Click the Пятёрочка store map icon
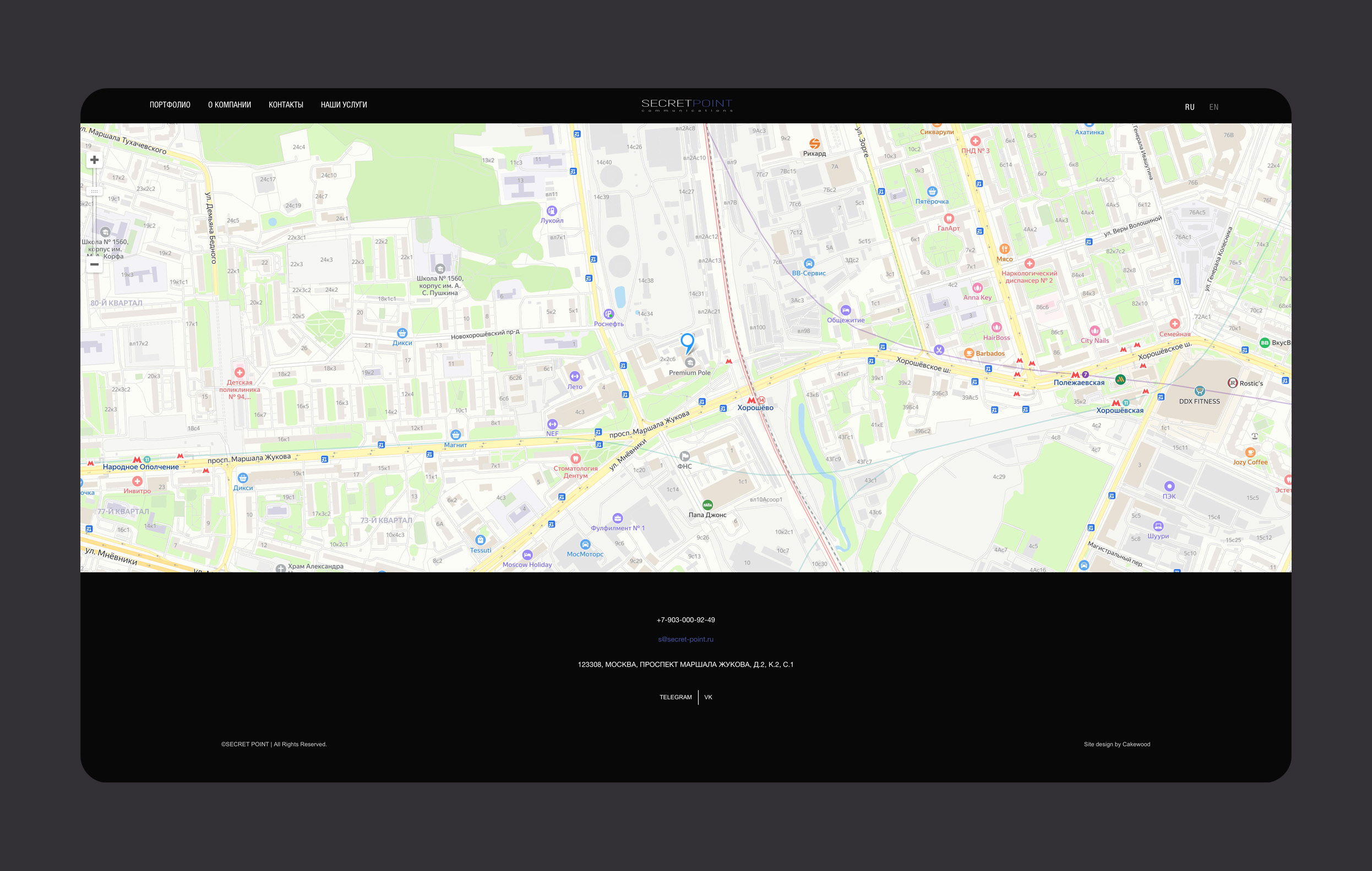This screenshot has width=1372, height=871. click(932, 192)
